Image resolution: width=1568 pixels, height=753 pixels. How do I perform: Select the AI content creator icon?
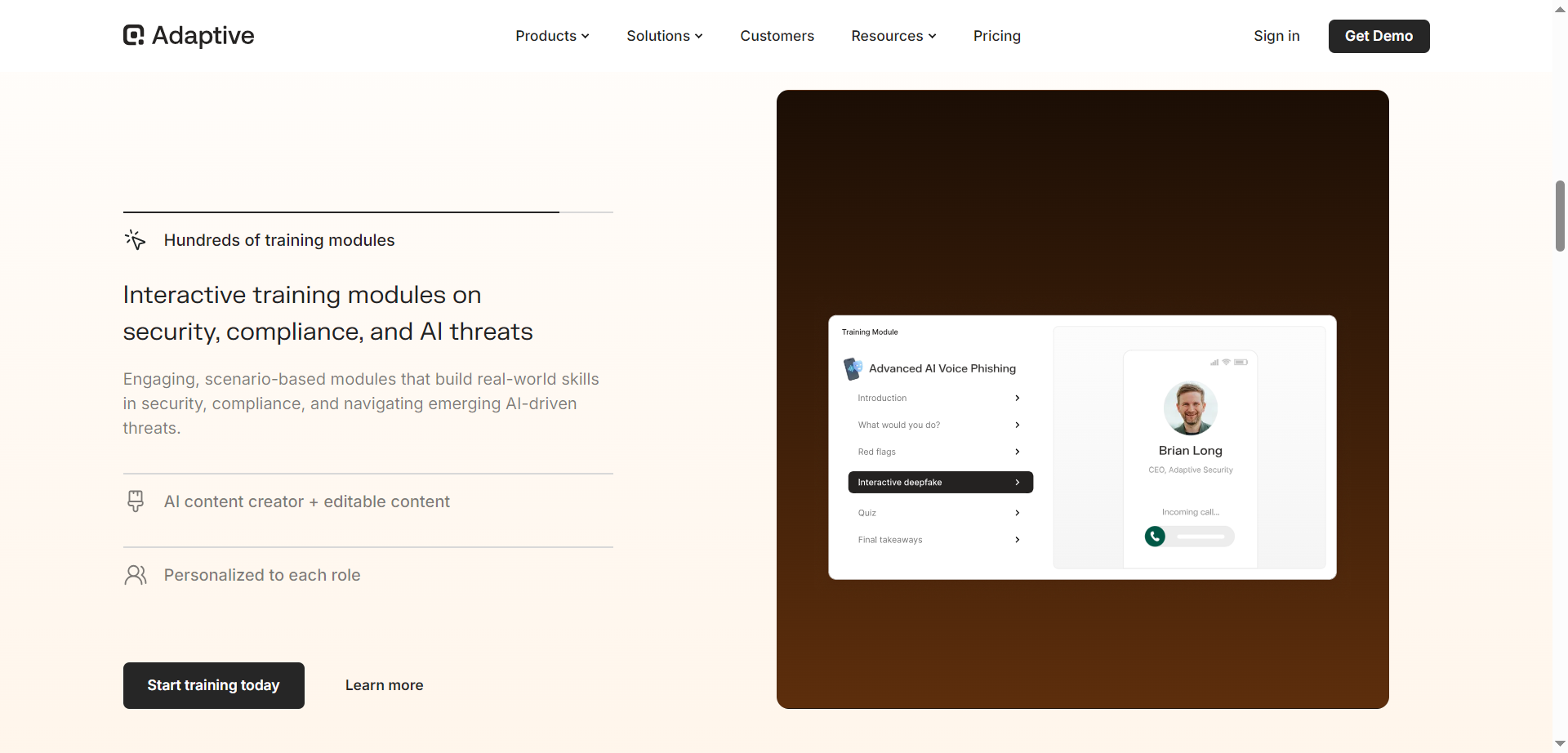(x=136, y=501)
